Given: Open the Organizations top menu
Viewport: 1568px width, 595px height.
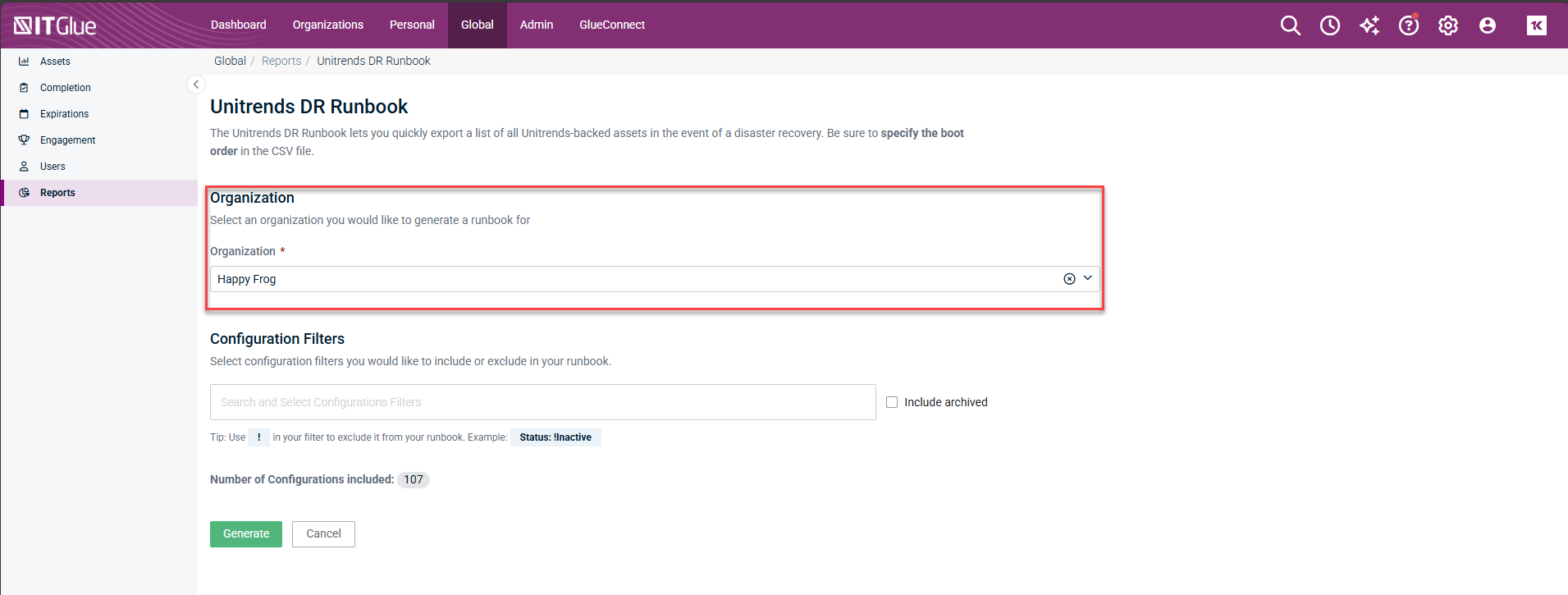Looking at the screenshot, I should click(327, 25).
